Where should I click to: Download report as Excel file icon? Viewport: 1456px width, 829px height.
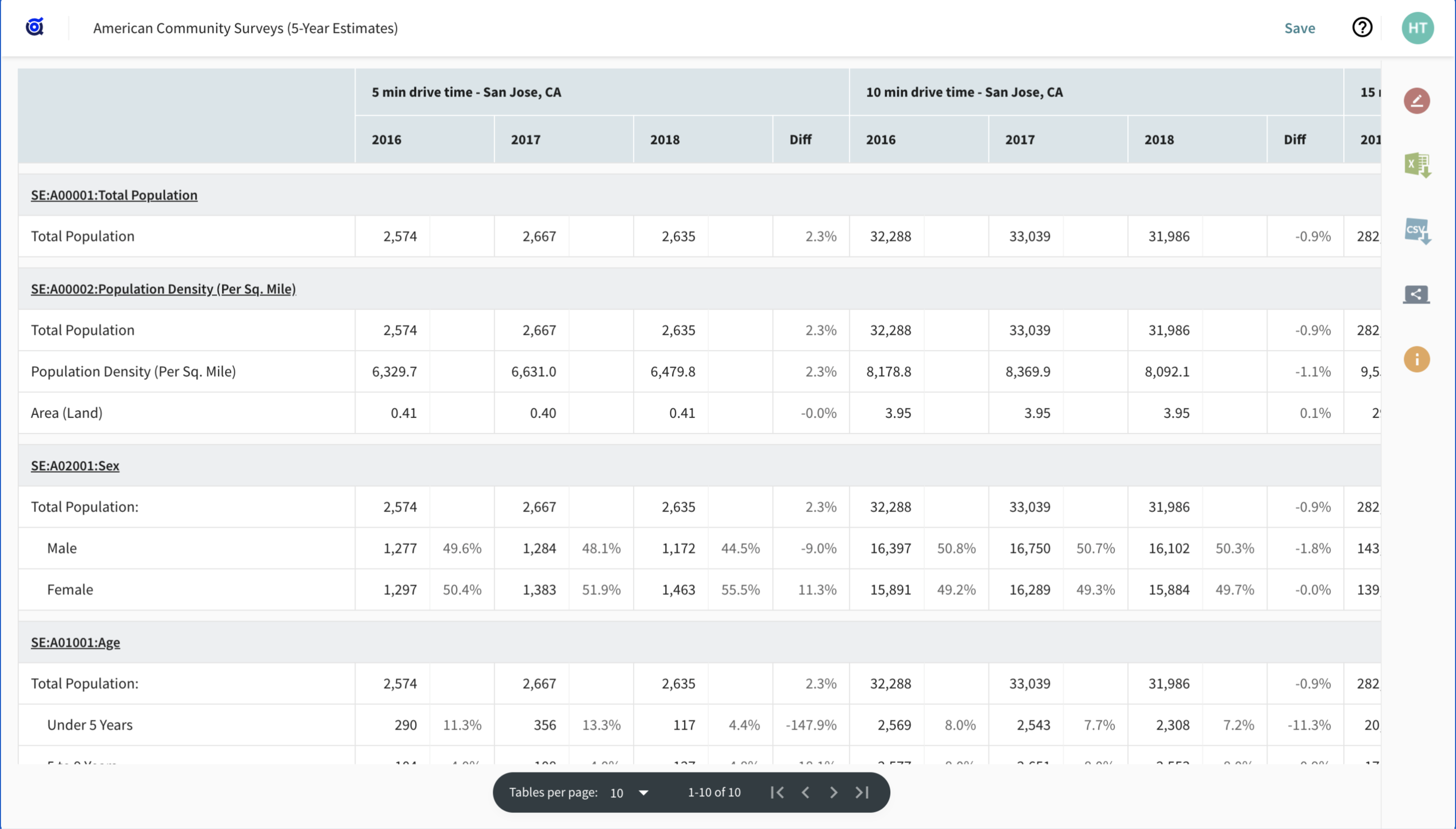[1417, 166]
